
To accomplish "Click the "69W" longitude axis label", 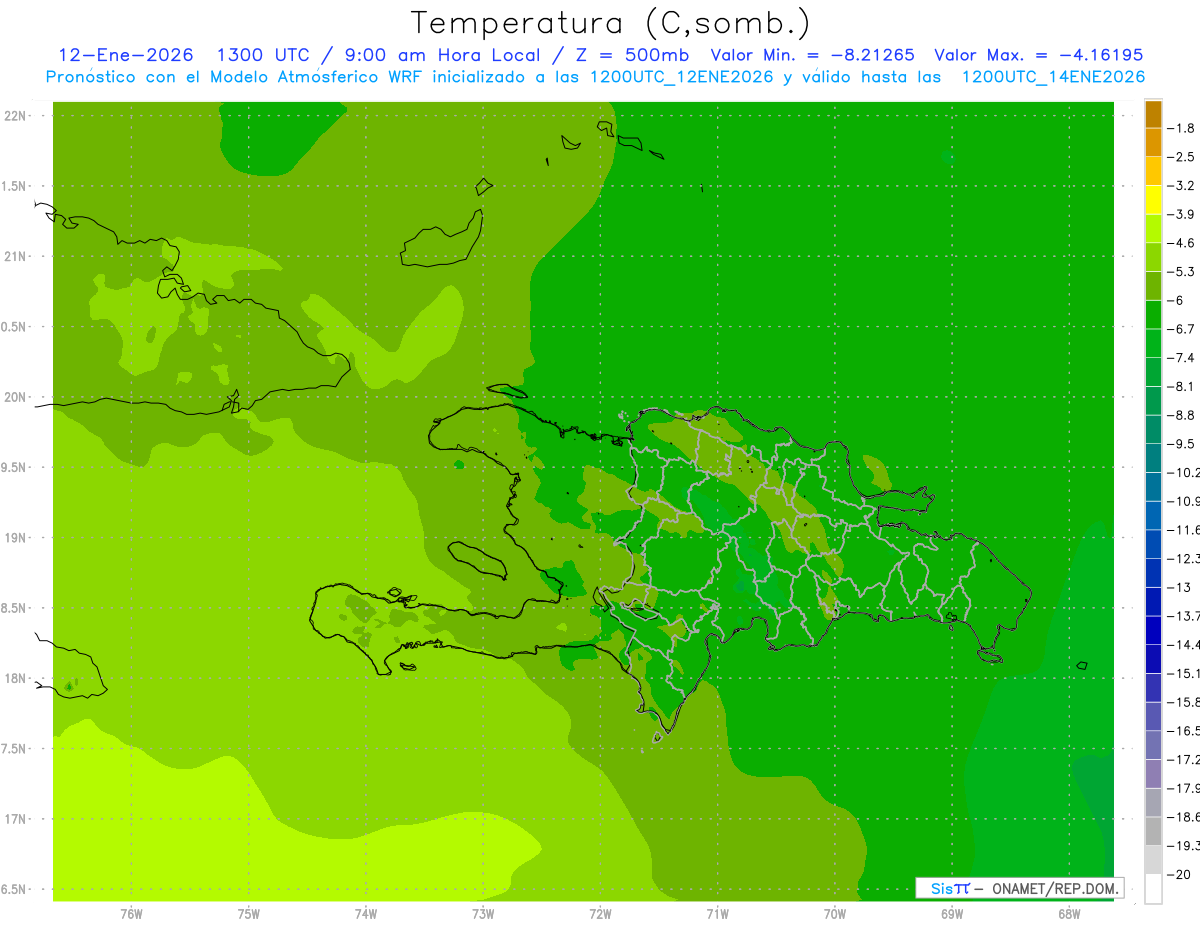I will pos(951,915).
